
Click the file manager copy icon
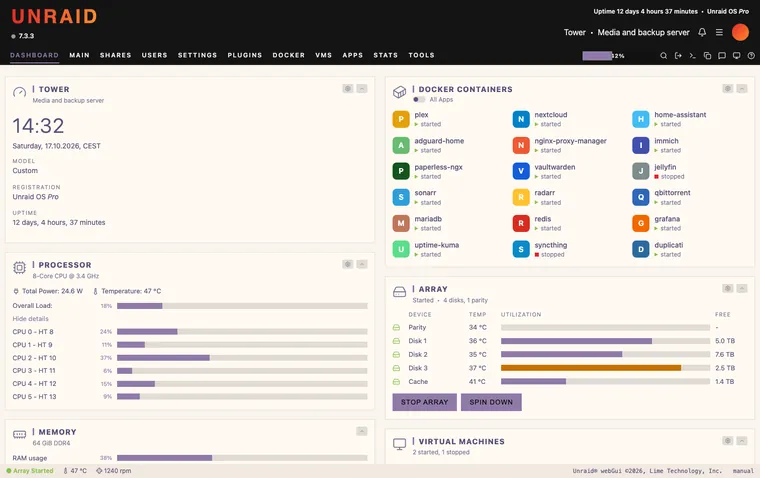(707, 56)
